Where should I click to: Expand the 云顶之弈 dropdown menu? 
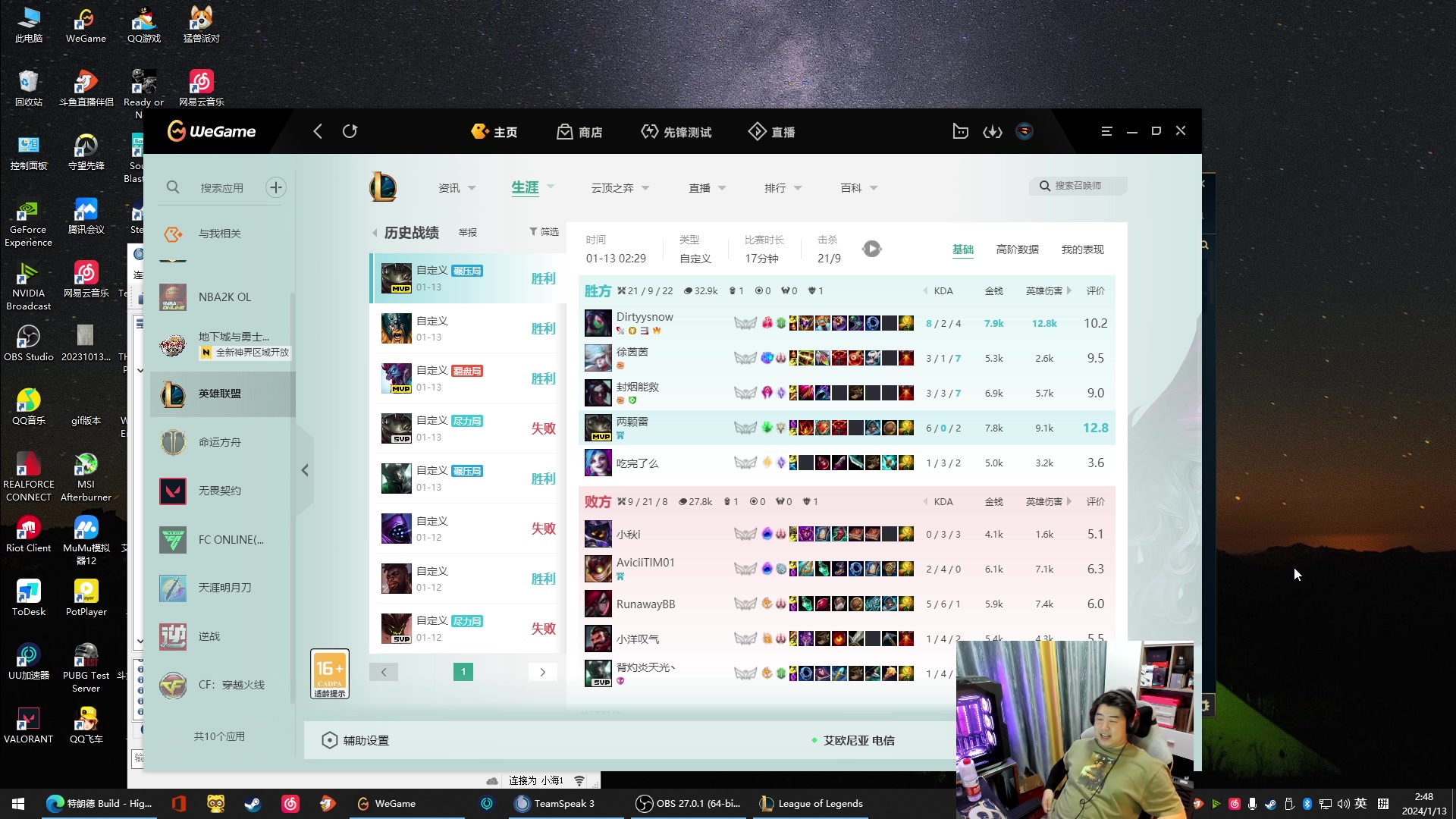pos(620,188)
